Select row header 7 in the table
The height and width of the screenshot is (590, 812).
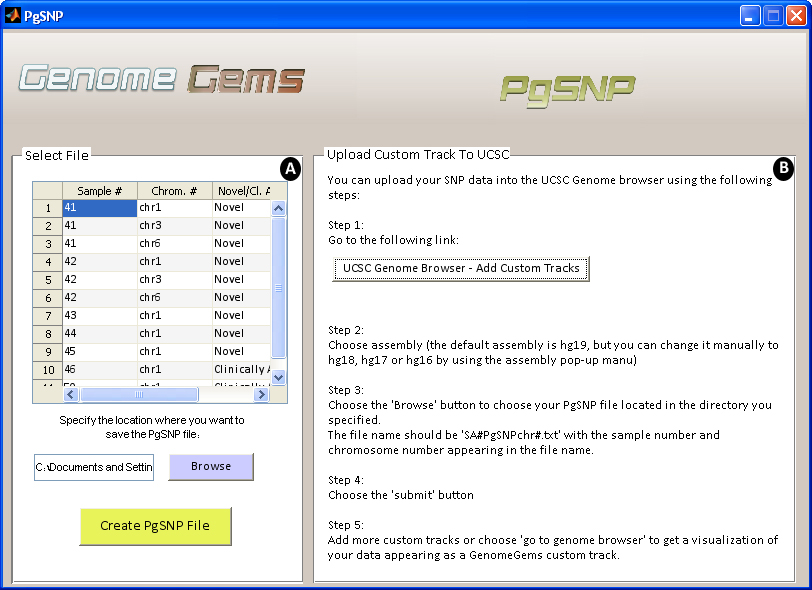[x=48, y=316]
